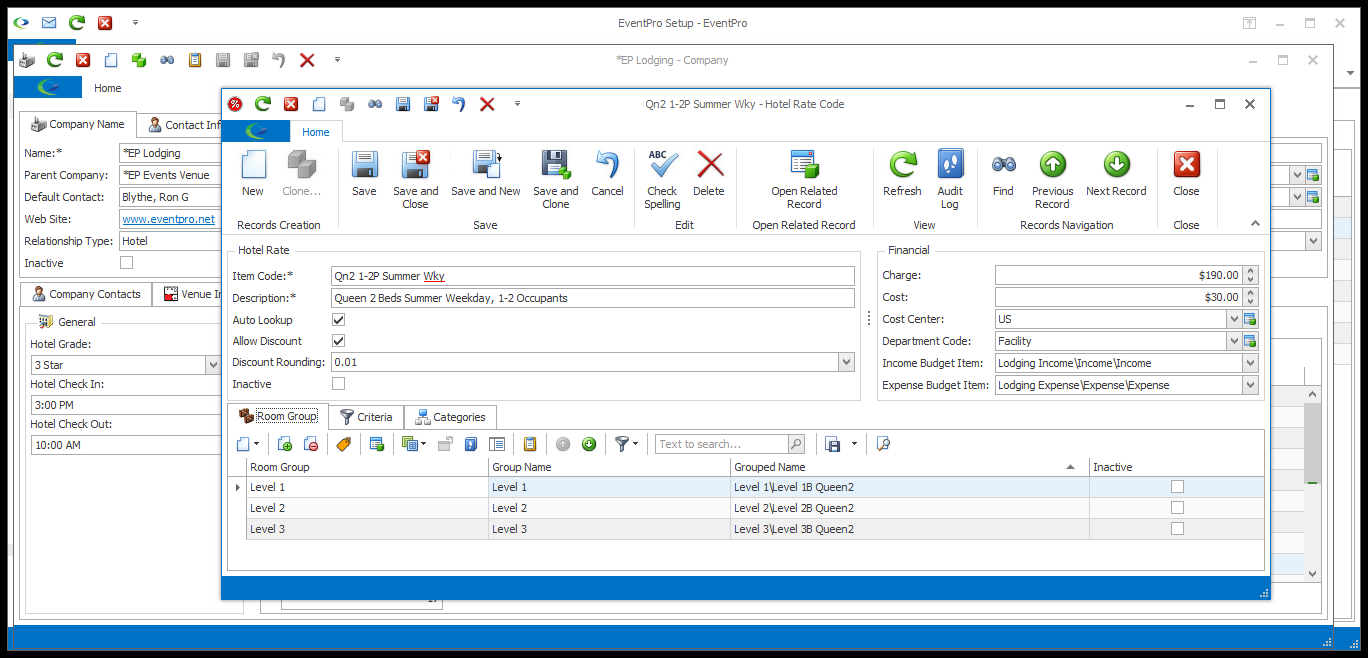
Task: Click the Description input field
Action: tap(593, 298)
